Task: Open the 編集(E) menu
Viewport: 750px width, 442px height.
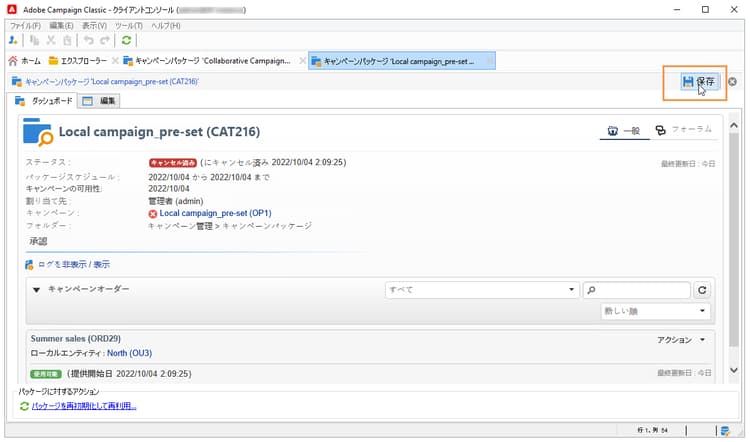Action: click(61, 25)
